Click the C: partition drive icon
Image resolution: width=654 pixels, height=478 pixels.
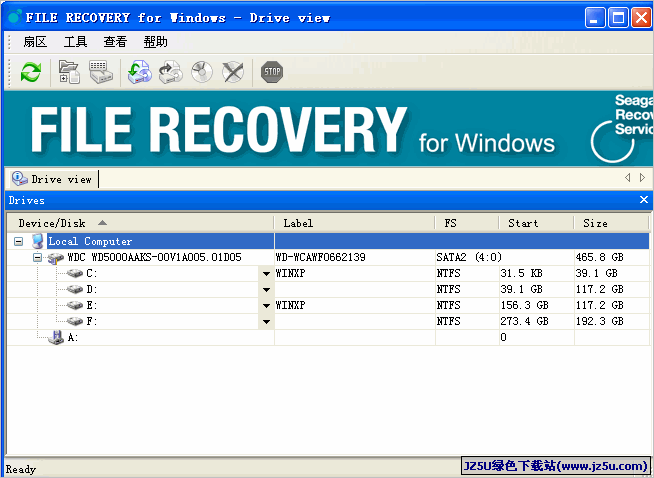coord(75,273)
